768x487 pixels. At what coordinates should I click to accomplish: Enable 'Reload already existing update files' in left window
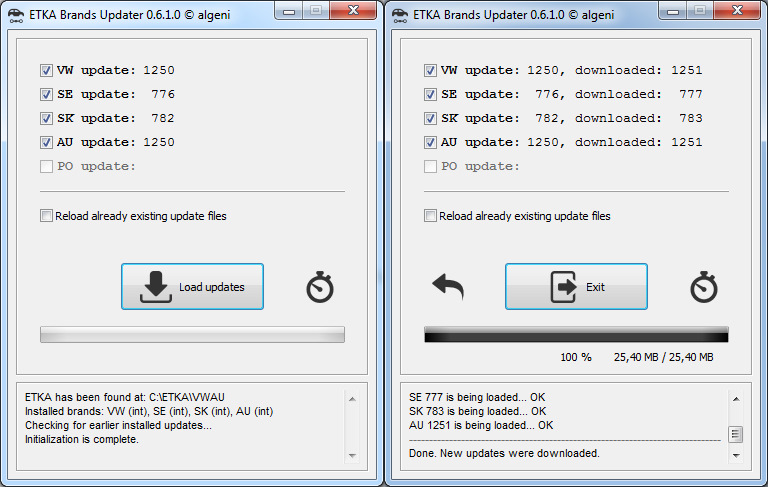click(x=46, y=216)
